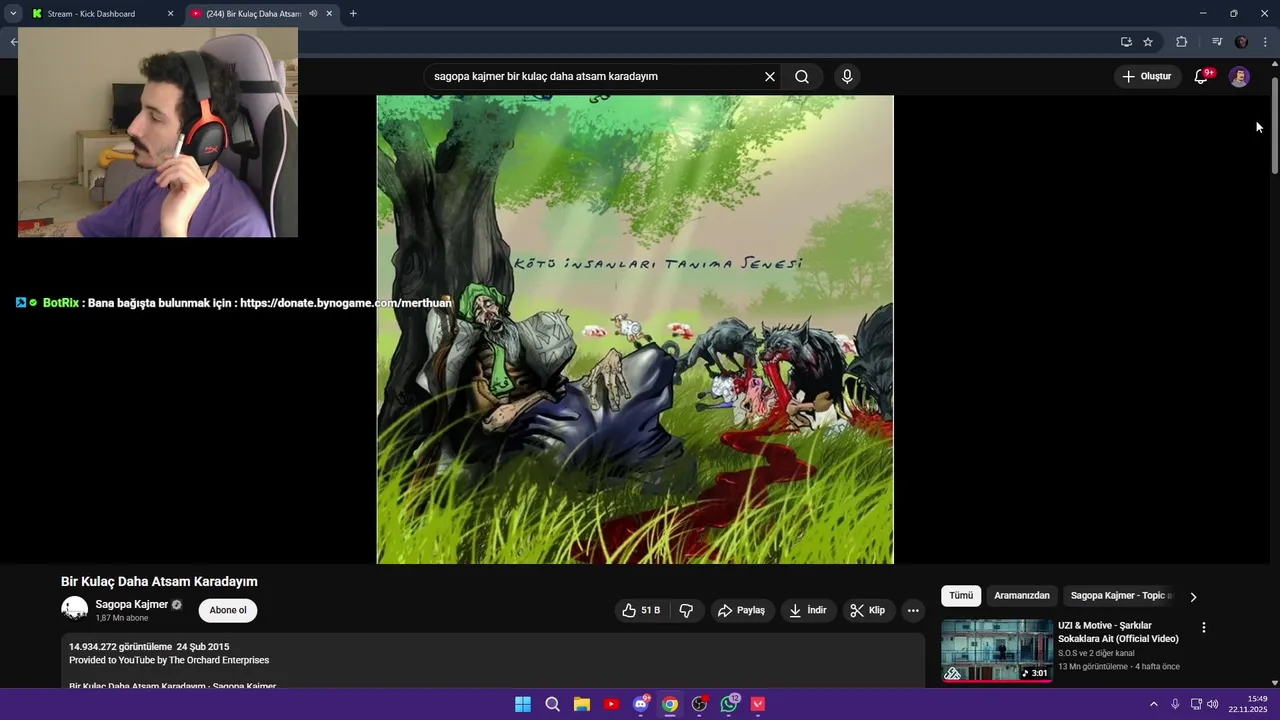Open the Sagopa Kajmer channel name link

pyautogui.click(x=131, y=604)
